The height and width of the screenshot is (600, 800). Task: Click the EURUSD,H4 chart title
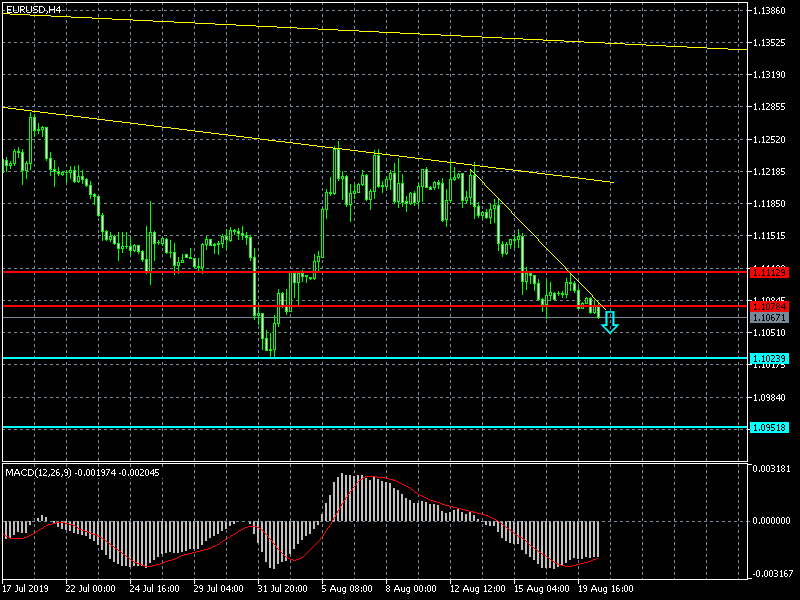[33, 9]
